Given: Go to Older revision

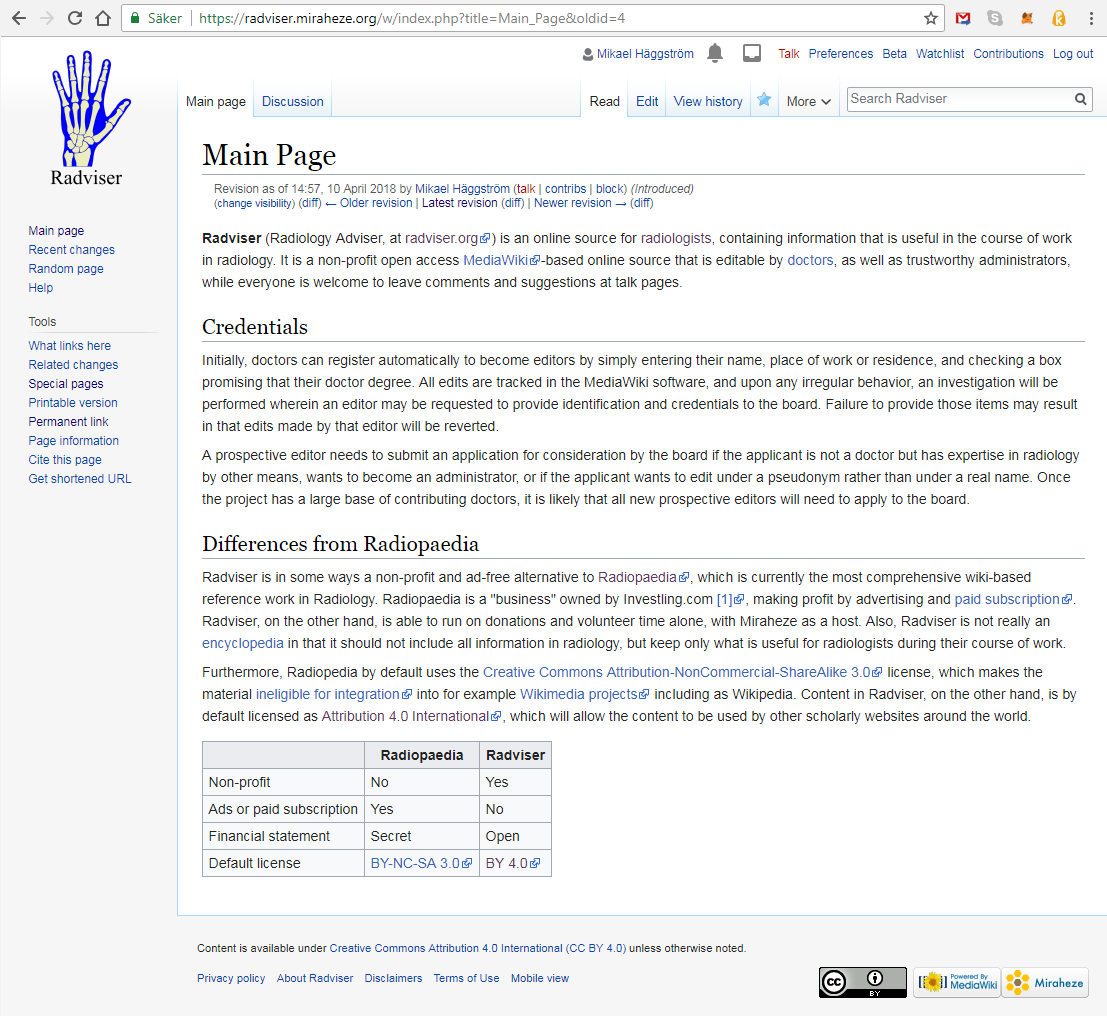Looking at the screenshot, I should point(369,203).
